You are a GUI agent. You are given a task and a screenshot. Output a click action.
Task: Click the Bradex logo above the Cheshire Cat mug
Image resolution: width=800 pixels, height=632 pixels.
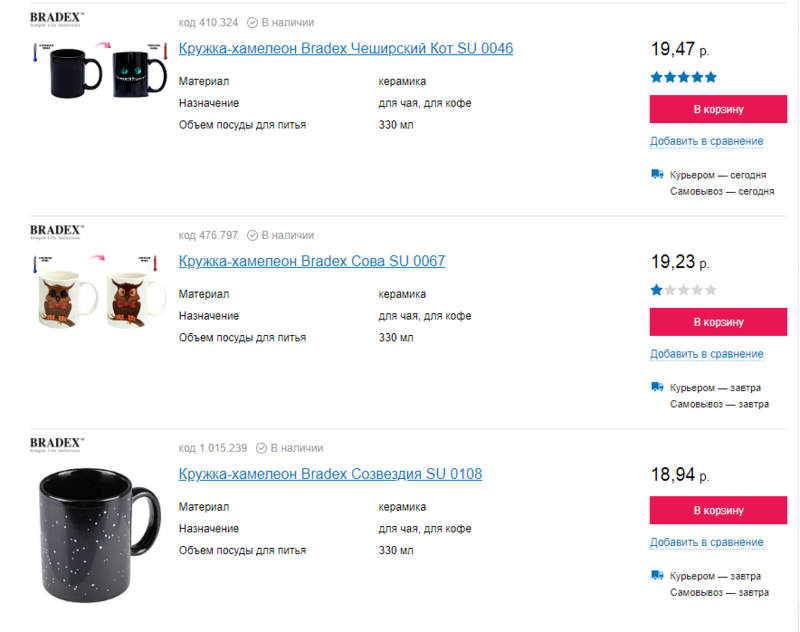[x=56, y=20]
